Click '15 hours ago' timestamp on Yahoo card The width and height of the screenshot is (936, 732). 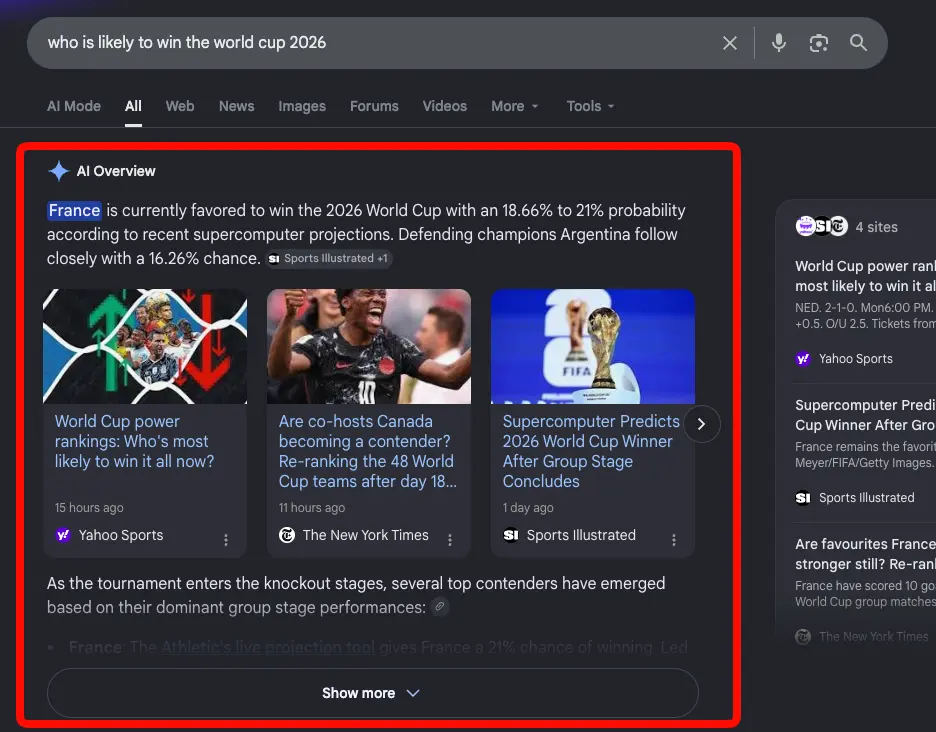pyautogui.click(x=89, y=508)
